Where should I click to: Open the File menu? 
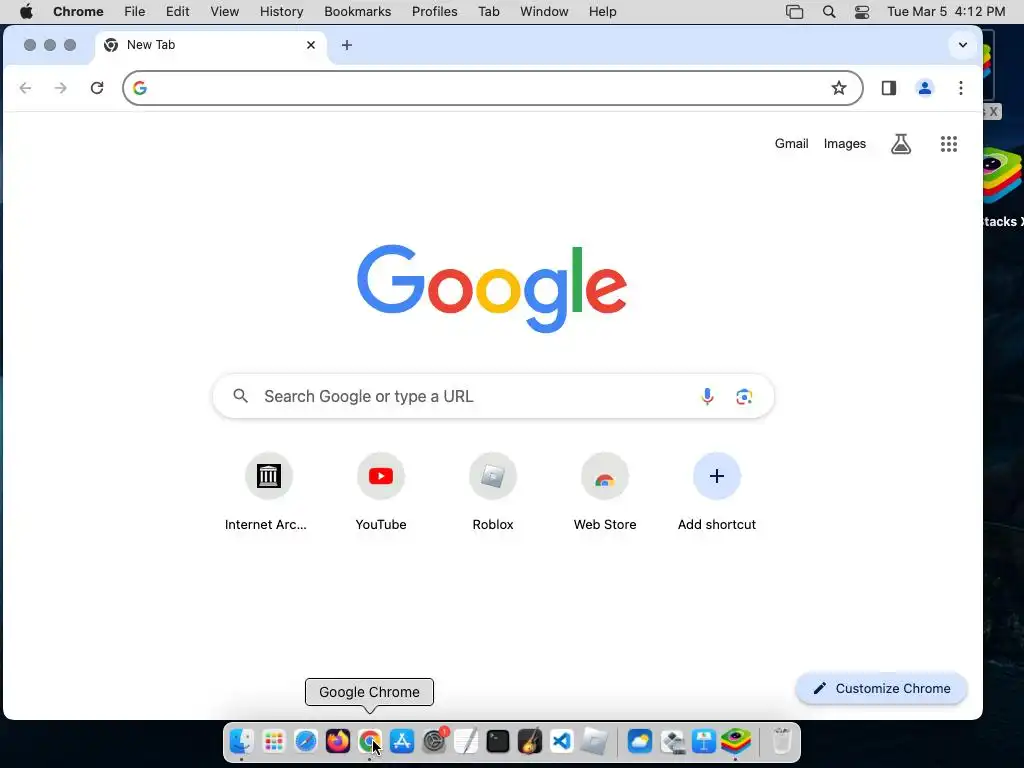pos(135,12)
